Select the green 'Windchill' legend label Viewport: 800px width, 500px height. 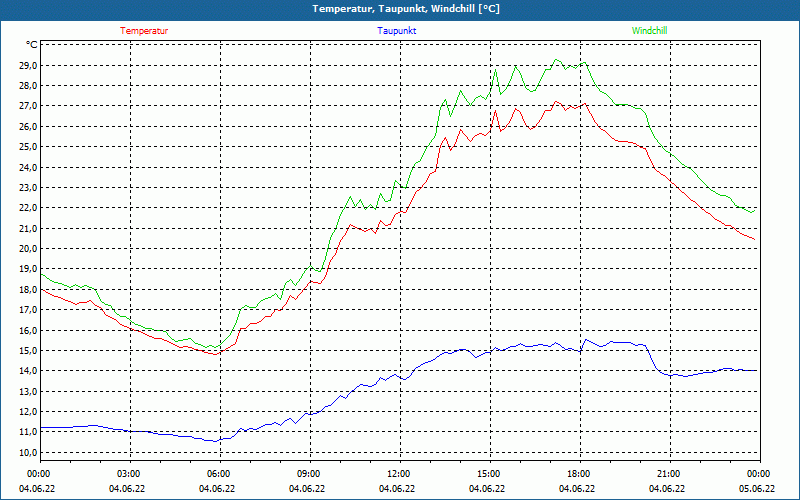649,31
